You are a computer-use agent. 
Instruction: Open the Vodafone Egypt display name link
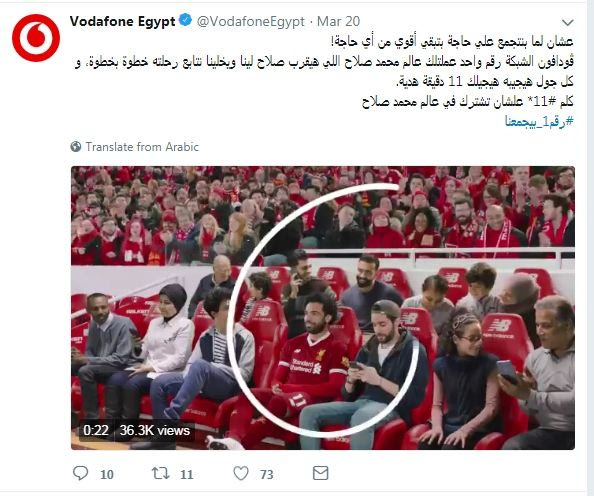coord(122,21)
